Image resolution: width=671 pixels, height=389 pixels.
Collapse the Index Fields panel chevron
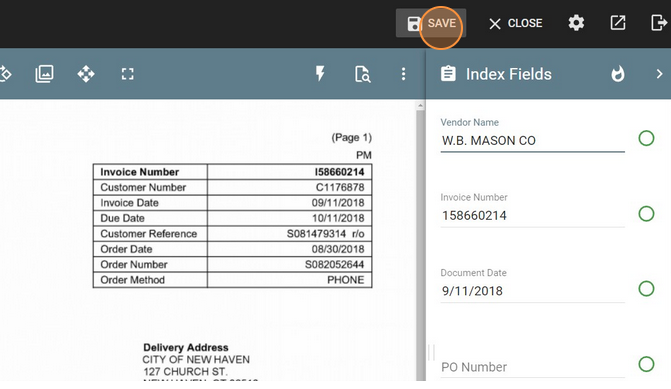click(x=659, y=74)
